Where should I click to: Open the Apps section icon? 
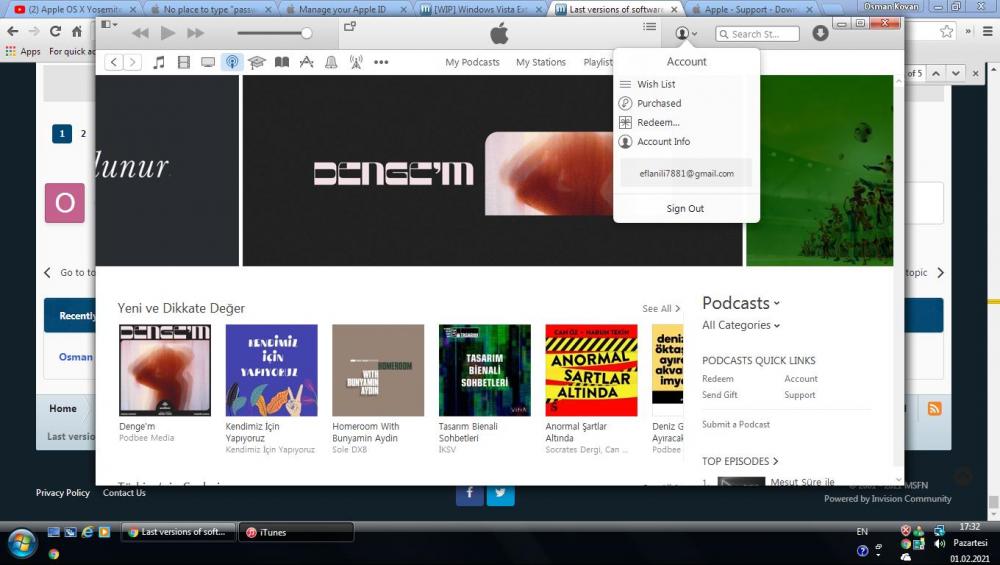tap(306, 62)
